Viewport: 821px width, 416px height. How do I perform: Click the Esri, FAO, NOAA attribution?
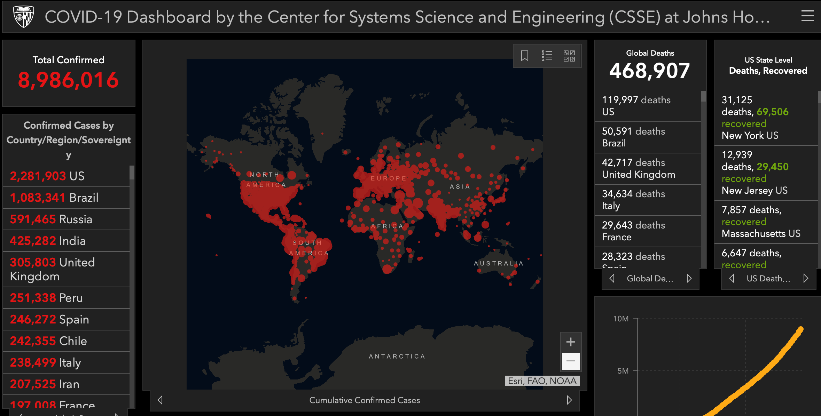click(542, 381)
